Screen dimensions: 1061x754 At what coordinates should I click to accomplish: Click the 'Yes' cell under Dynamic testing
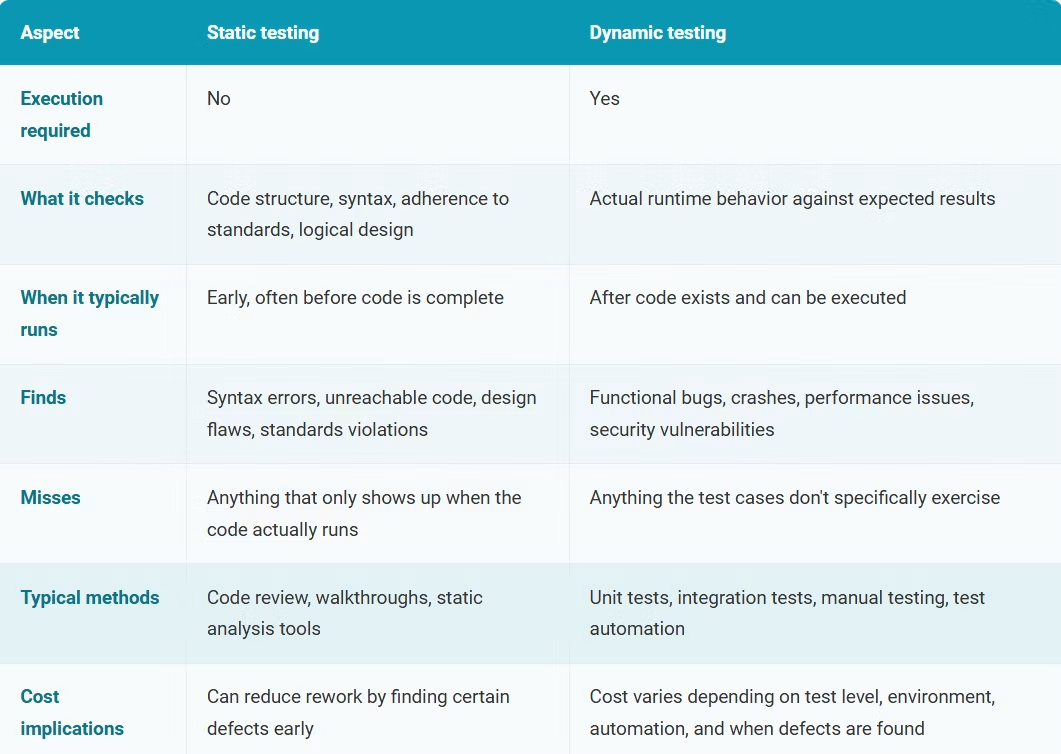[x=604, y=99]
